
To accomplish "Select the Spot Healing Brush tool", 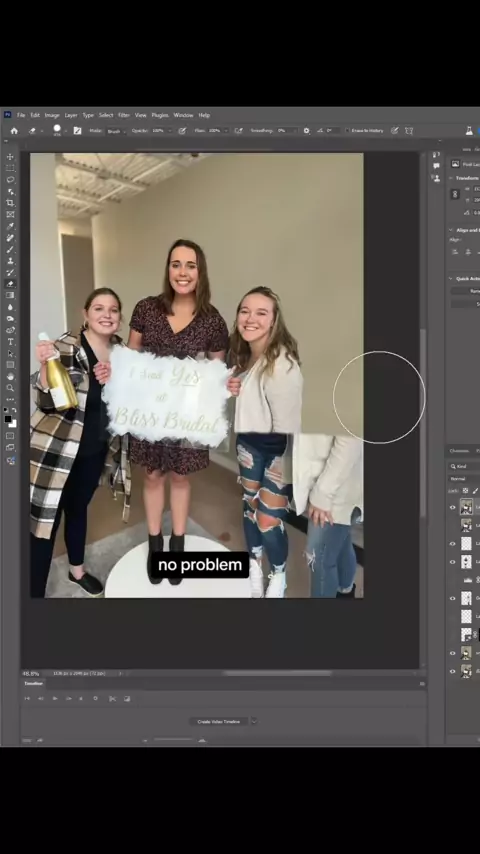I will pos(10,238).
